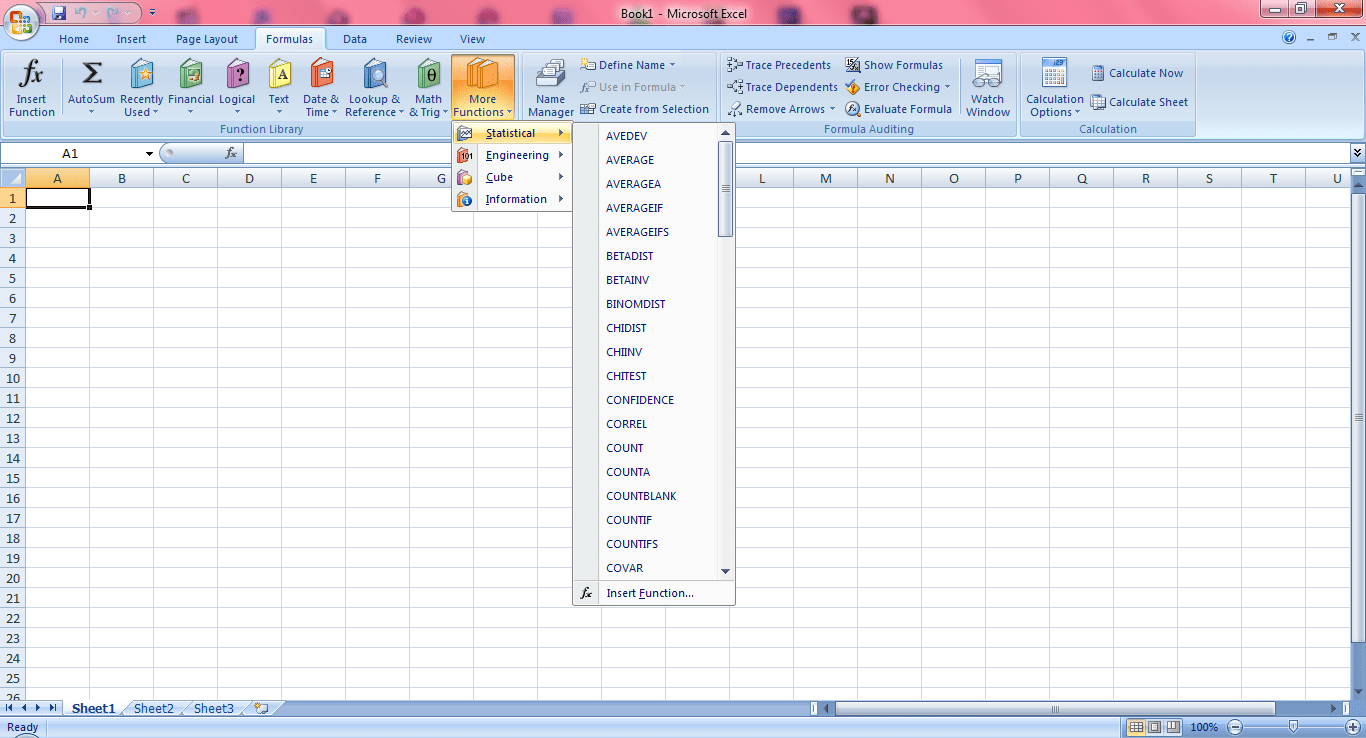The width and height of the screenshot is (1366, 738).
Task: Switch to the Data ribbon tab
Action: tap(354, 39)
